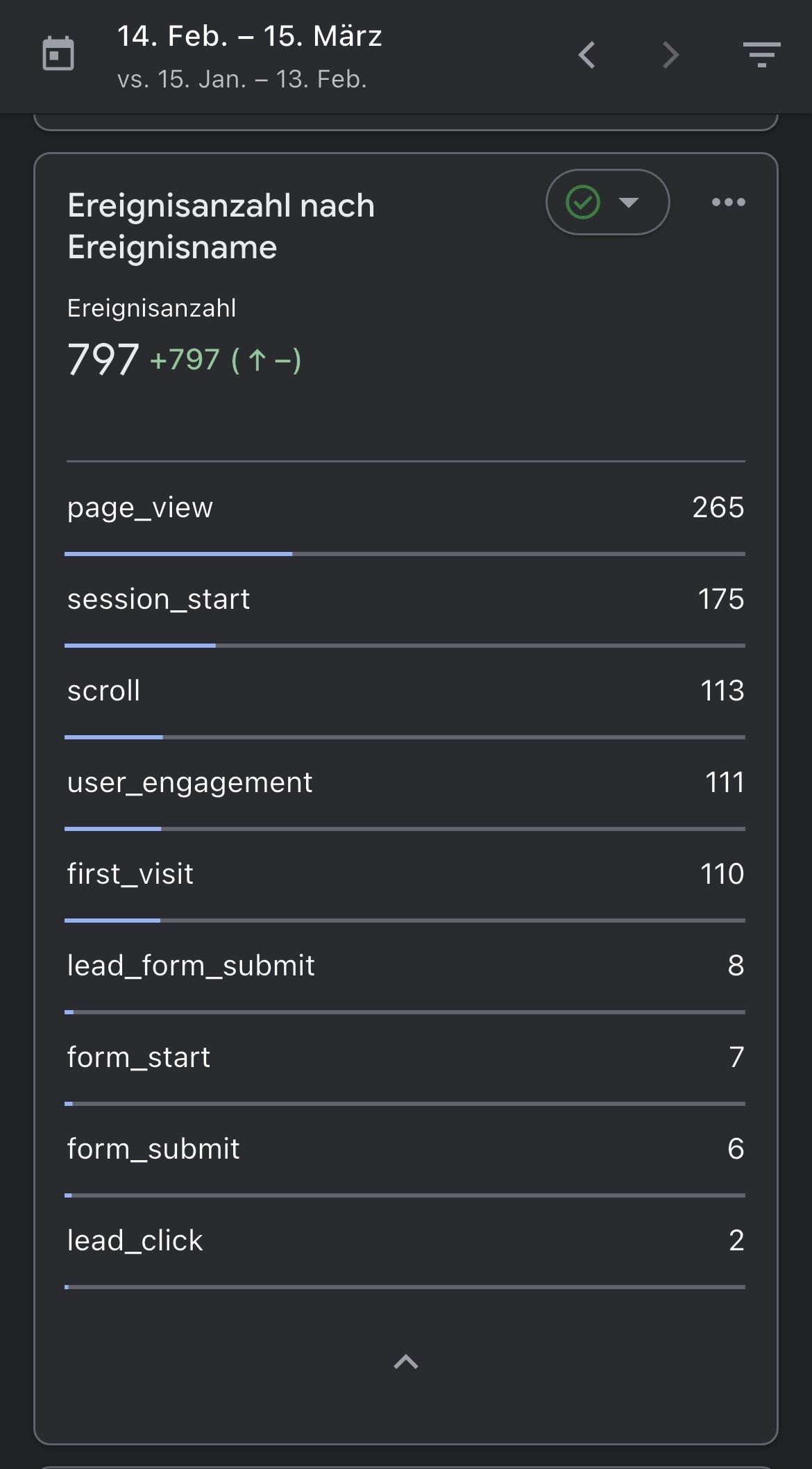Open the dropdown beside the checkmark badge
The image size is (812, 1469).
pos(629,202)
